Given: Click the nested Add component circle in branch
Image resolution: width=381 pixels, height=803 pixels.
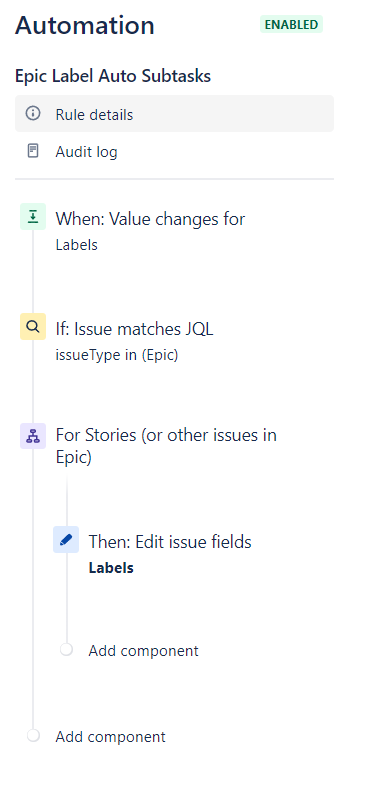Looking at the screenshot, I should pyautogui.click(x=66, y=649).
